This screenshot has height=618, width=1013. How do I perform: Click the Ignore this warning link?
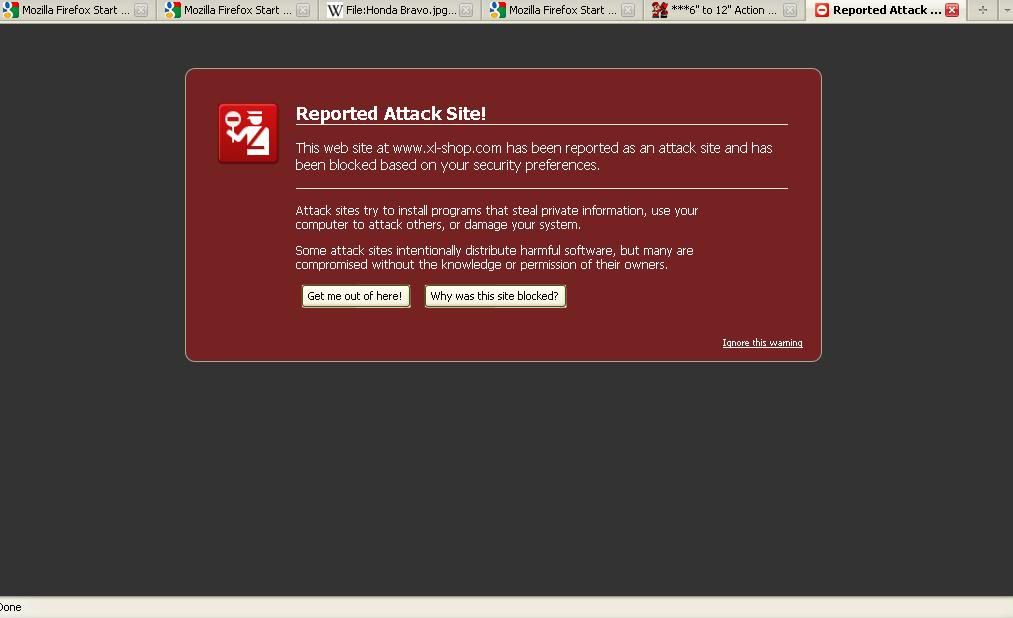point(762,343)
